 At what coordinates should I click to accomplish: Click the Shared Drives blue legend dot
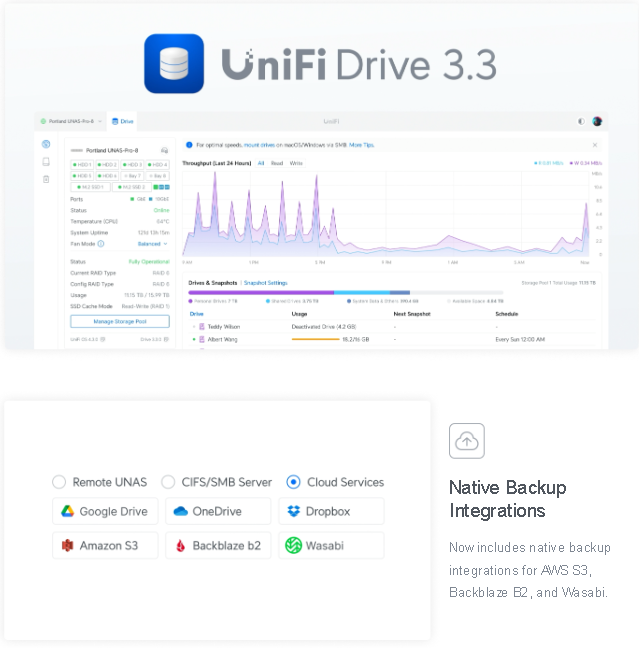click(268, 301)
